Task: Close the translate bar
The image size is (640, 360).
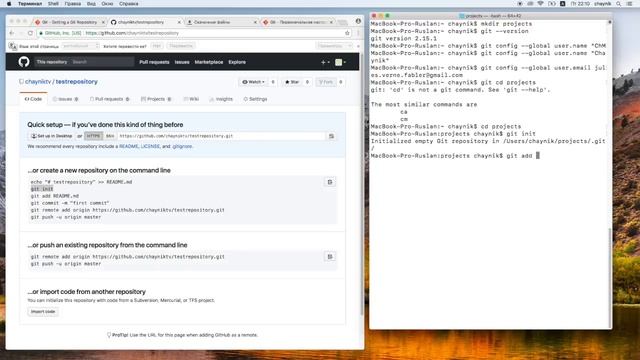Action: [358, 46]
